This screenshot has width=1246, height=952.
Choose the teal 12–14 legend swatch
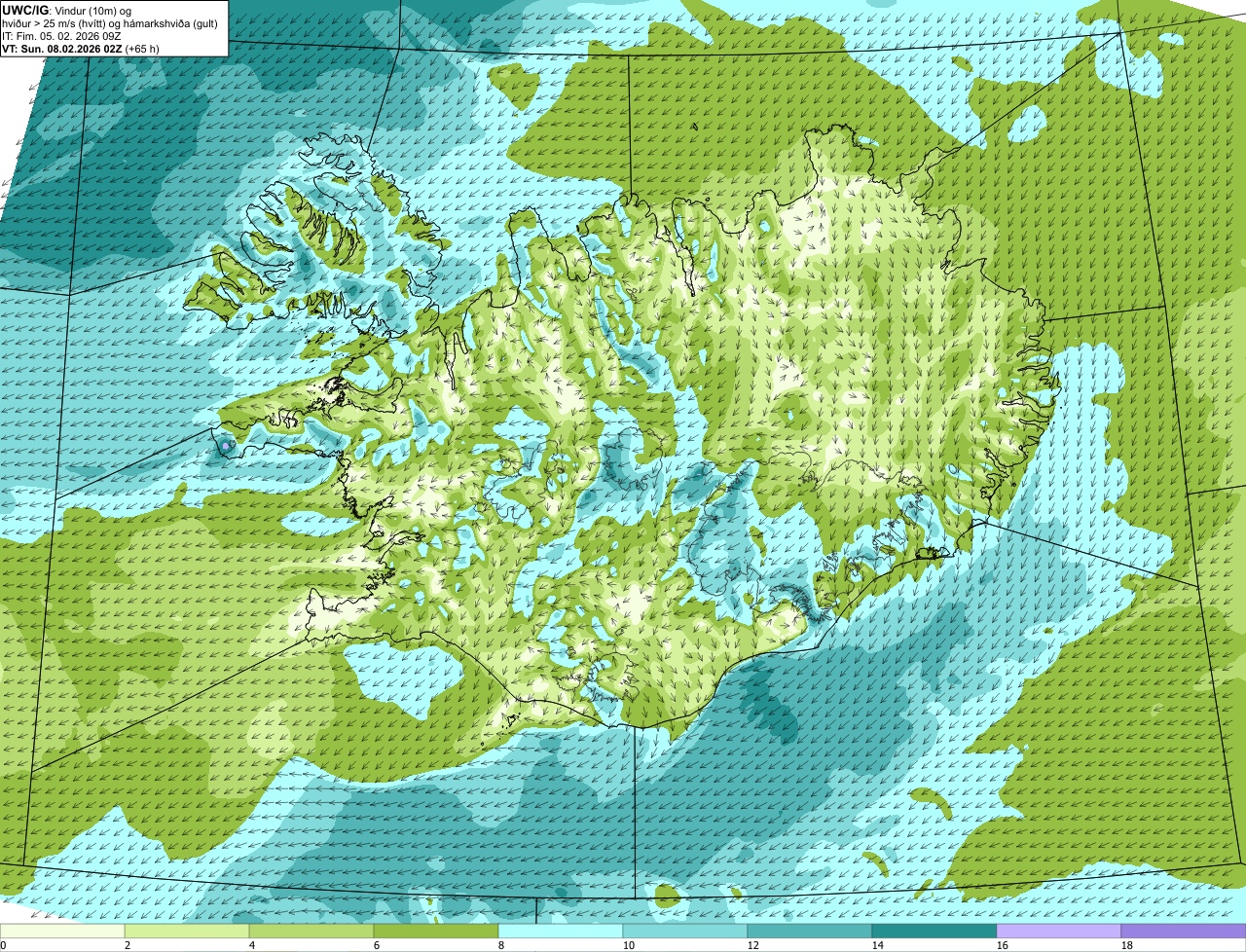click(810, 931)
